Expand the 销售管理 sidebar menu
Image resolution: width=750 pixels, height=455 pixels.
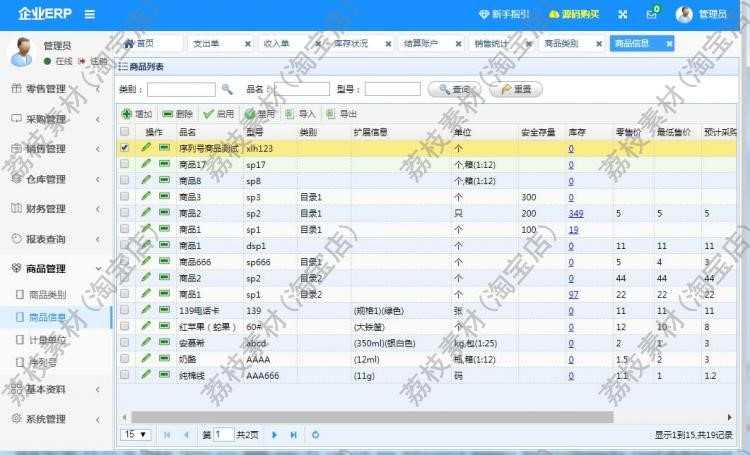click(56, 149)
